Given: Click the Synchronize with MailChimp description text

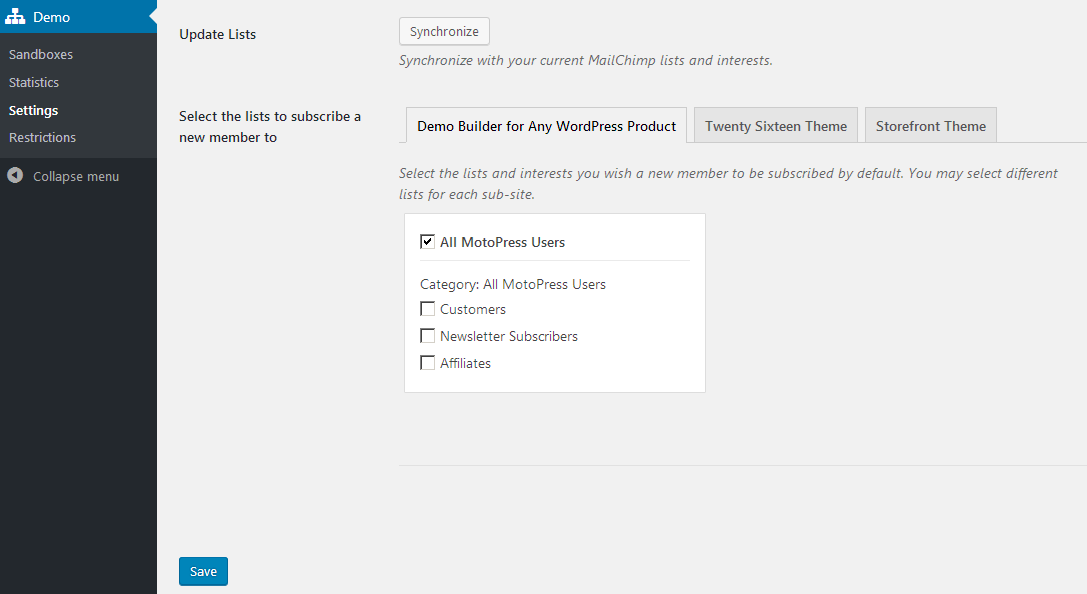Looking at the screenshot, I should tap(586, 60).
